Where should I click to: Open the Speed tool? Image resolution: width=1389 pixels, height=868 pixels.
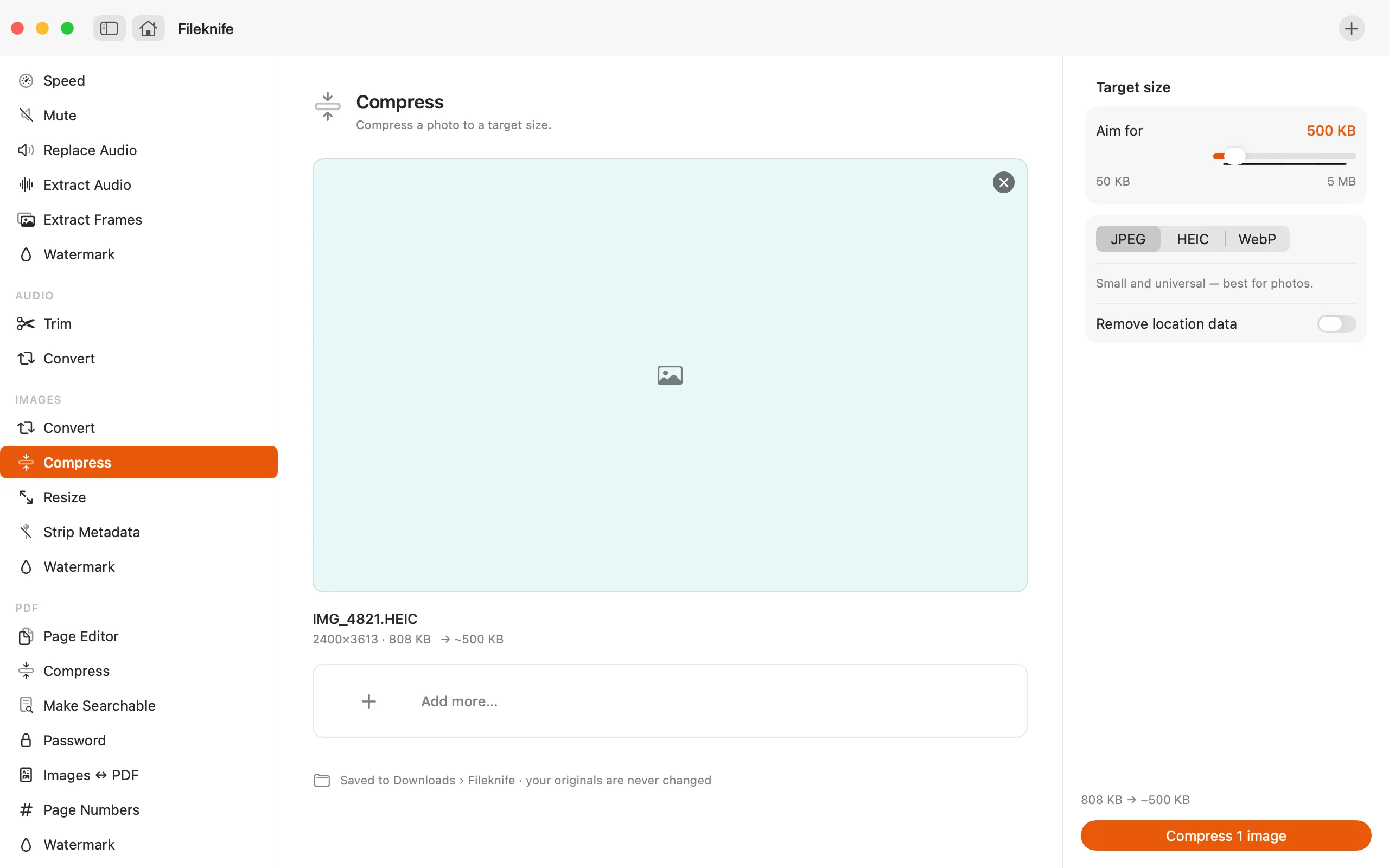[x=139, y=81]
